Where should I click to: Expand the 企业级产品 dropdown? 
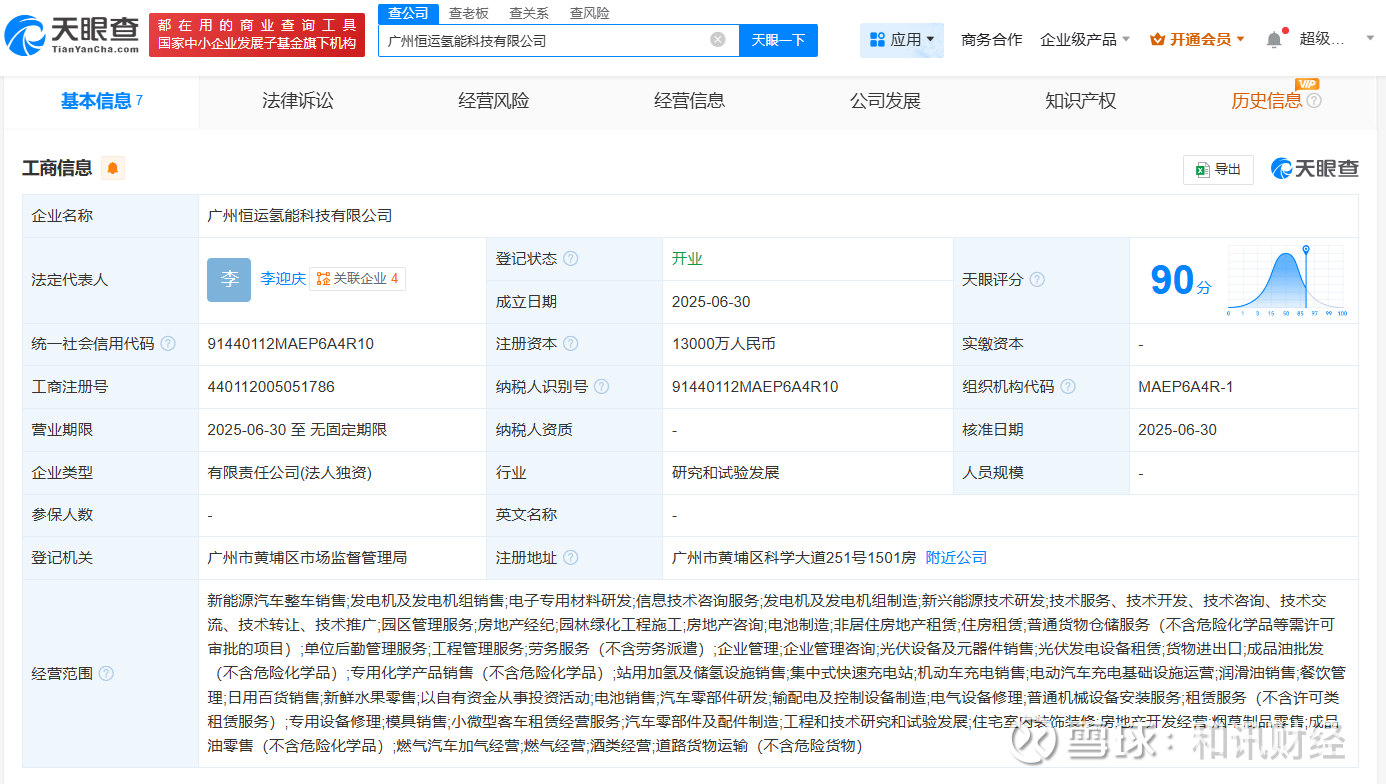[x=1085, y=40]
